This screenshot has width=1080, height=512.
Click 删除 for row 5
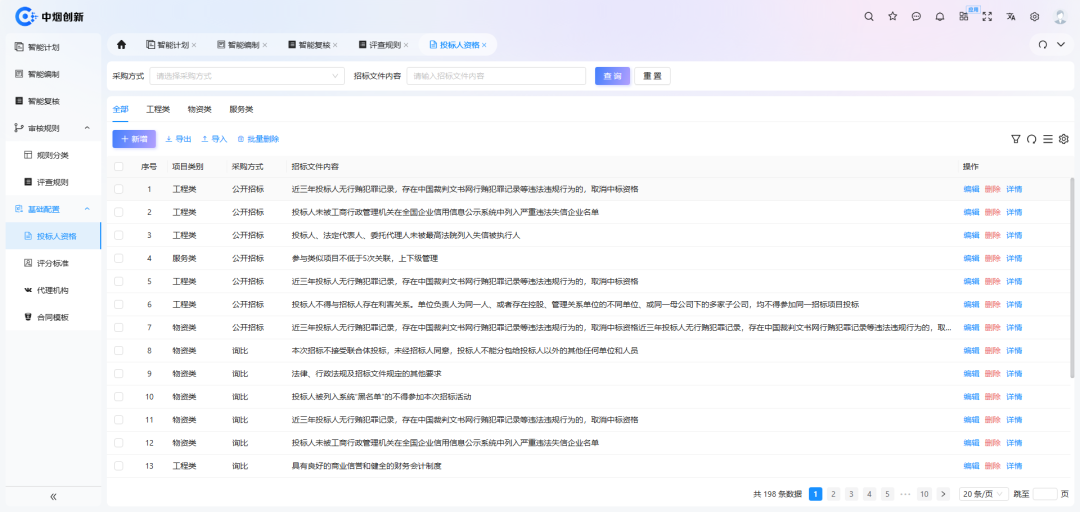click(x=993, y=281)
